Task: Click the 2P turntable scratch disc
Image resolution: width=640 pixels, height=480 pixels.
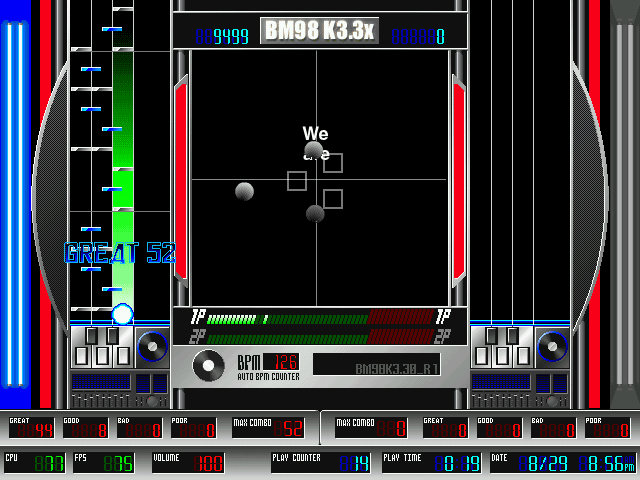Action: 552,347
